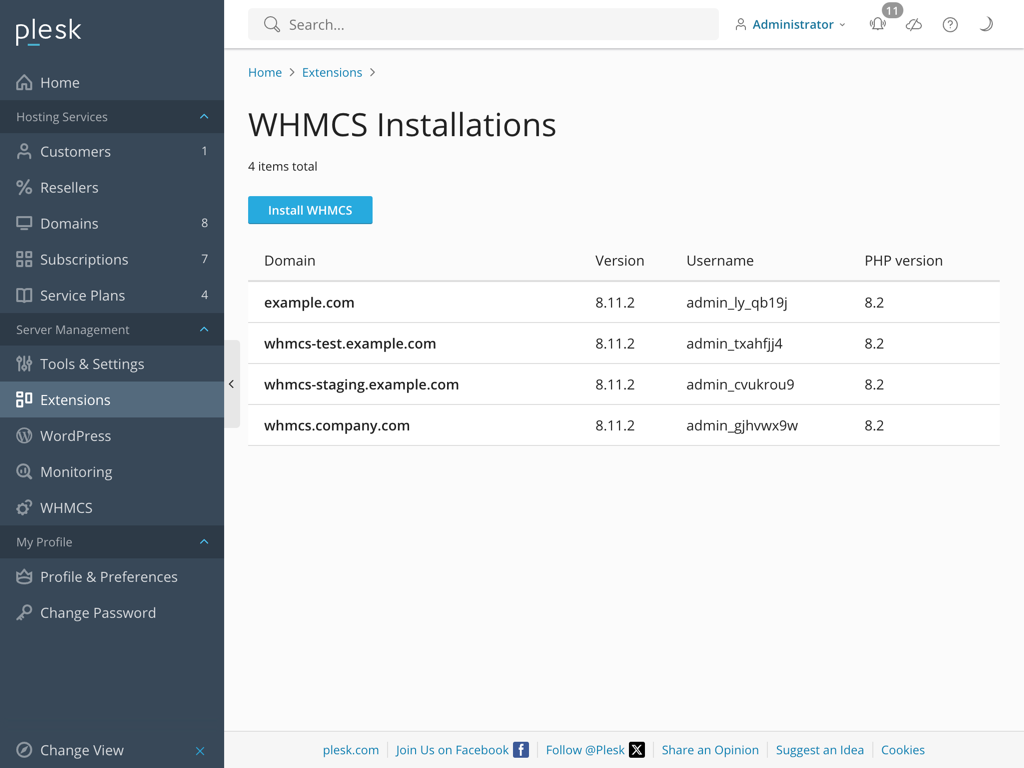Viewport: 1024px width, 768px height.
Task: Select the whmcs-staging.example.com installation
Action: click(x=359, y=384)
